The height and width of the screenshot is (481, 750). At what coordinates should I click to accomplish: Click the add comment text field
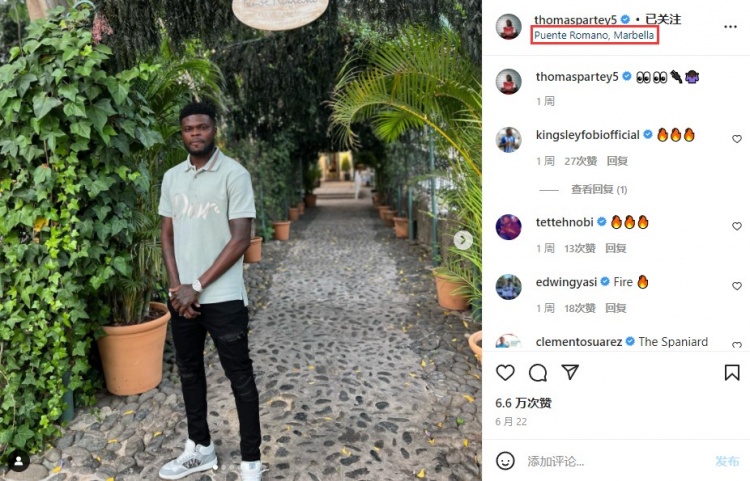(610, 461)
